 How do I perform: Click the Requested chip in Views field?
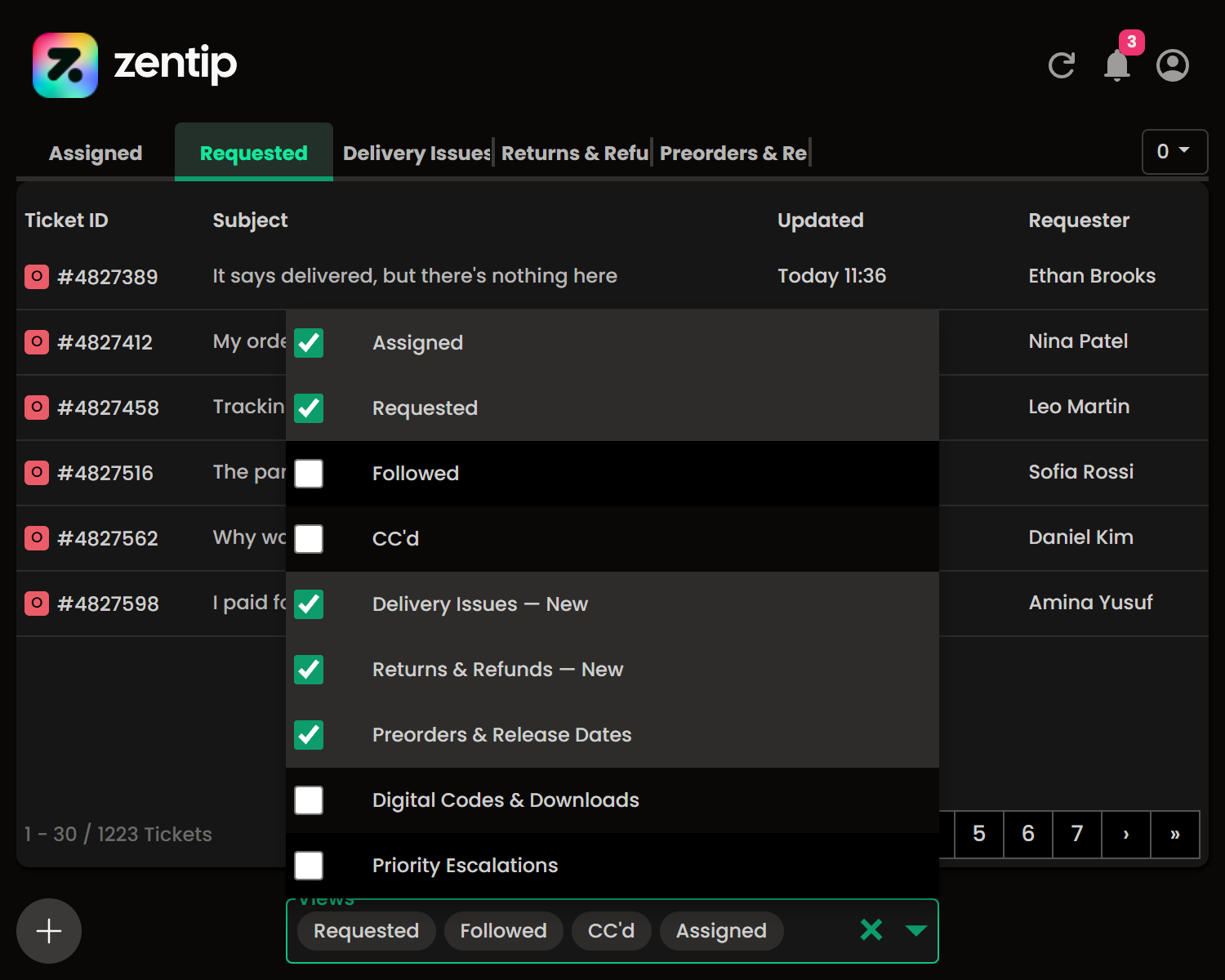366,931
